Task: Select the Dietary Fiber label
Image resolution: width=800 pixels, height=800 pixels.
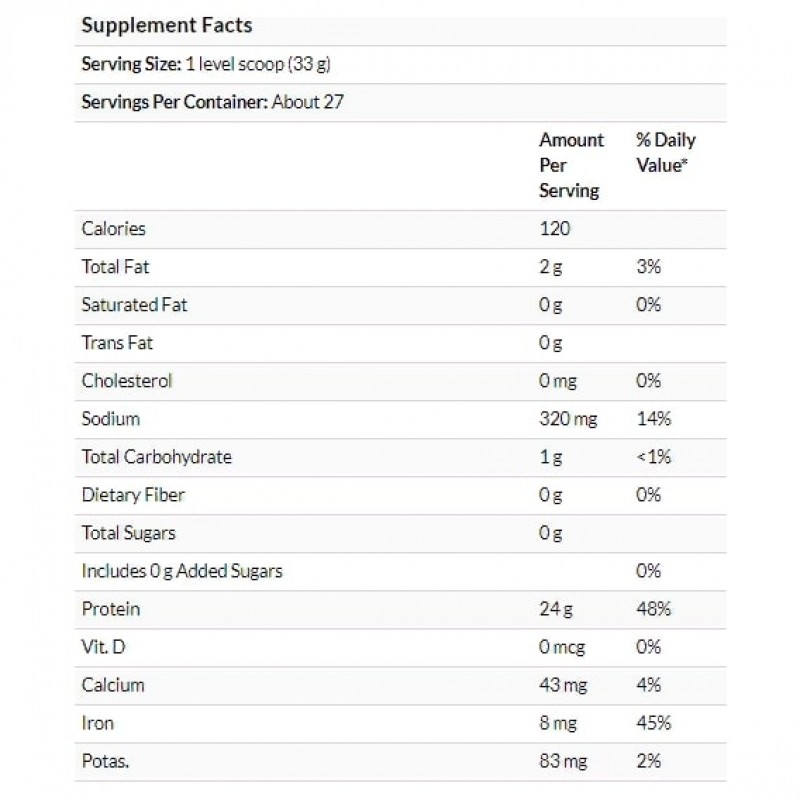Action: click(x=133, y=495)
